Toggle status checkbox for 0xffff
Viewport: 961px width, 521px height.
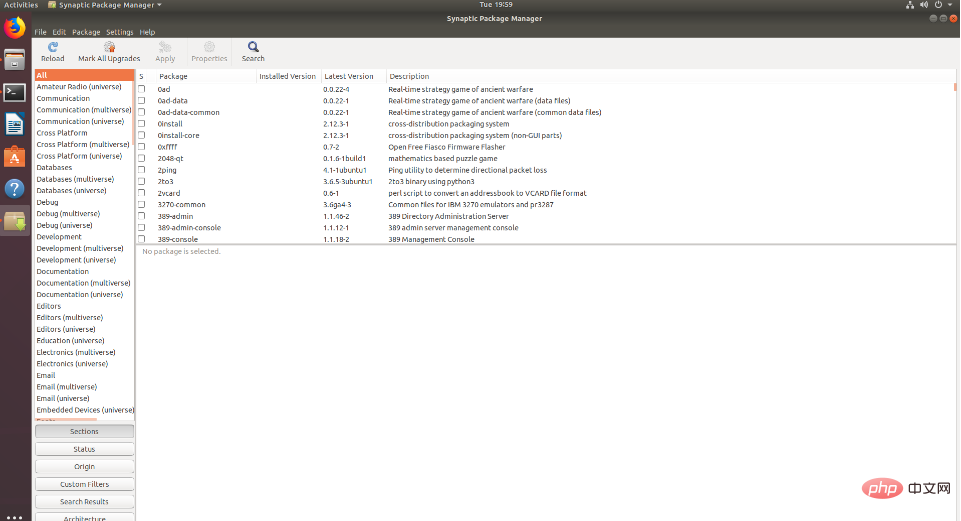[x=142, y=147]
